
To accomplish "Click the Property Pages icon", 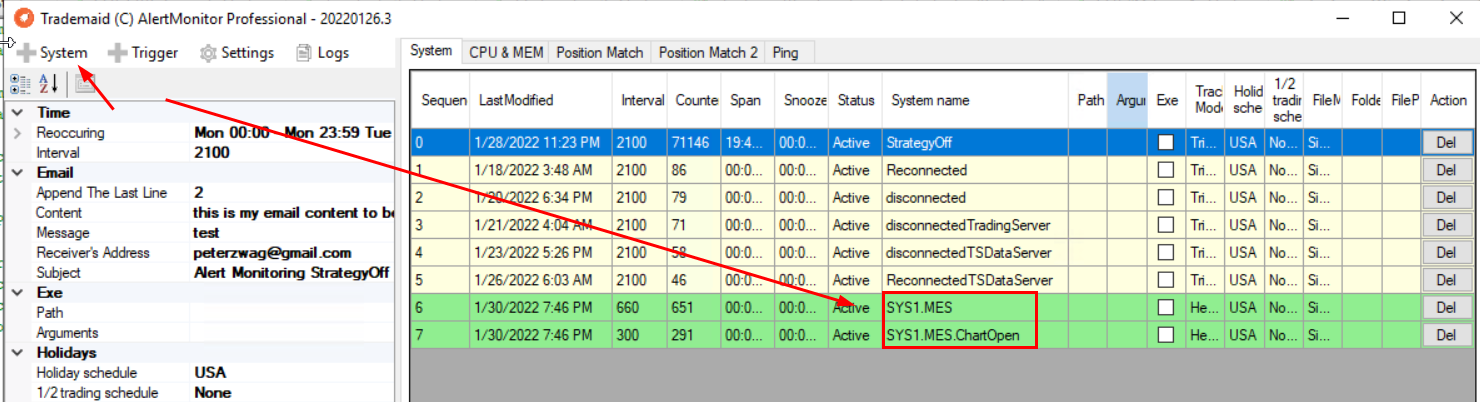I will (84, 83).
